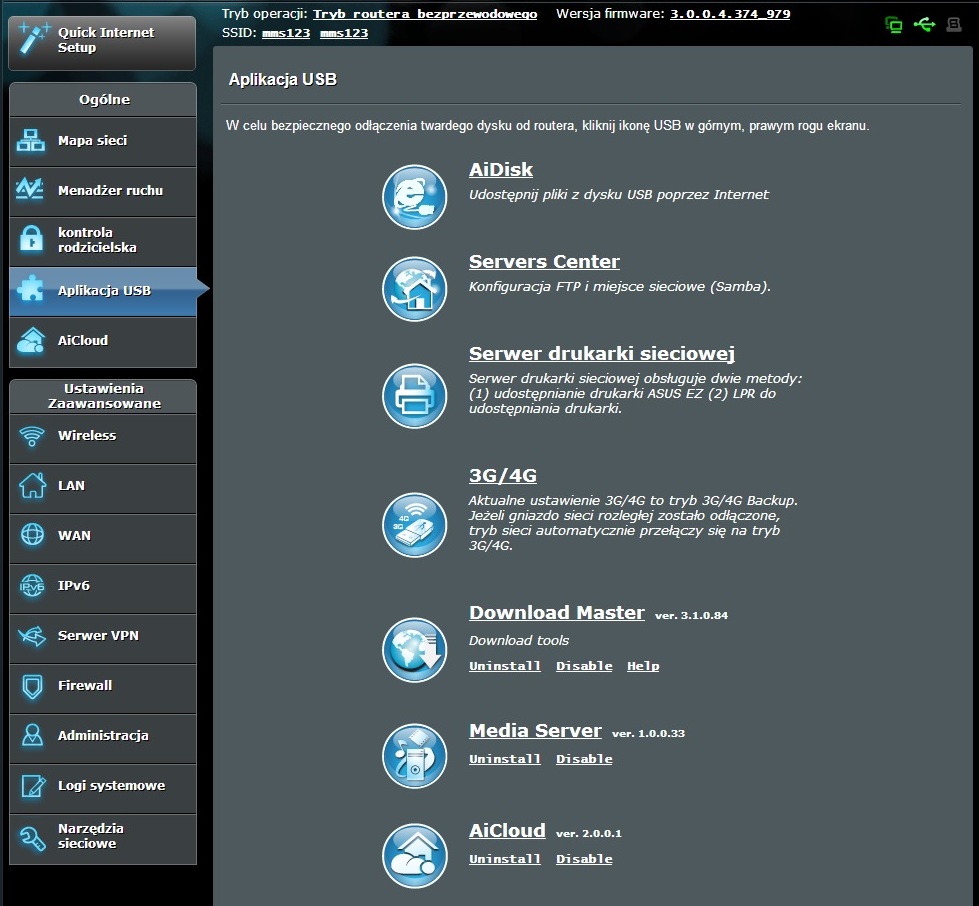
Task: Click the IPv6 globe icon
Action: [x=32, y=586]
